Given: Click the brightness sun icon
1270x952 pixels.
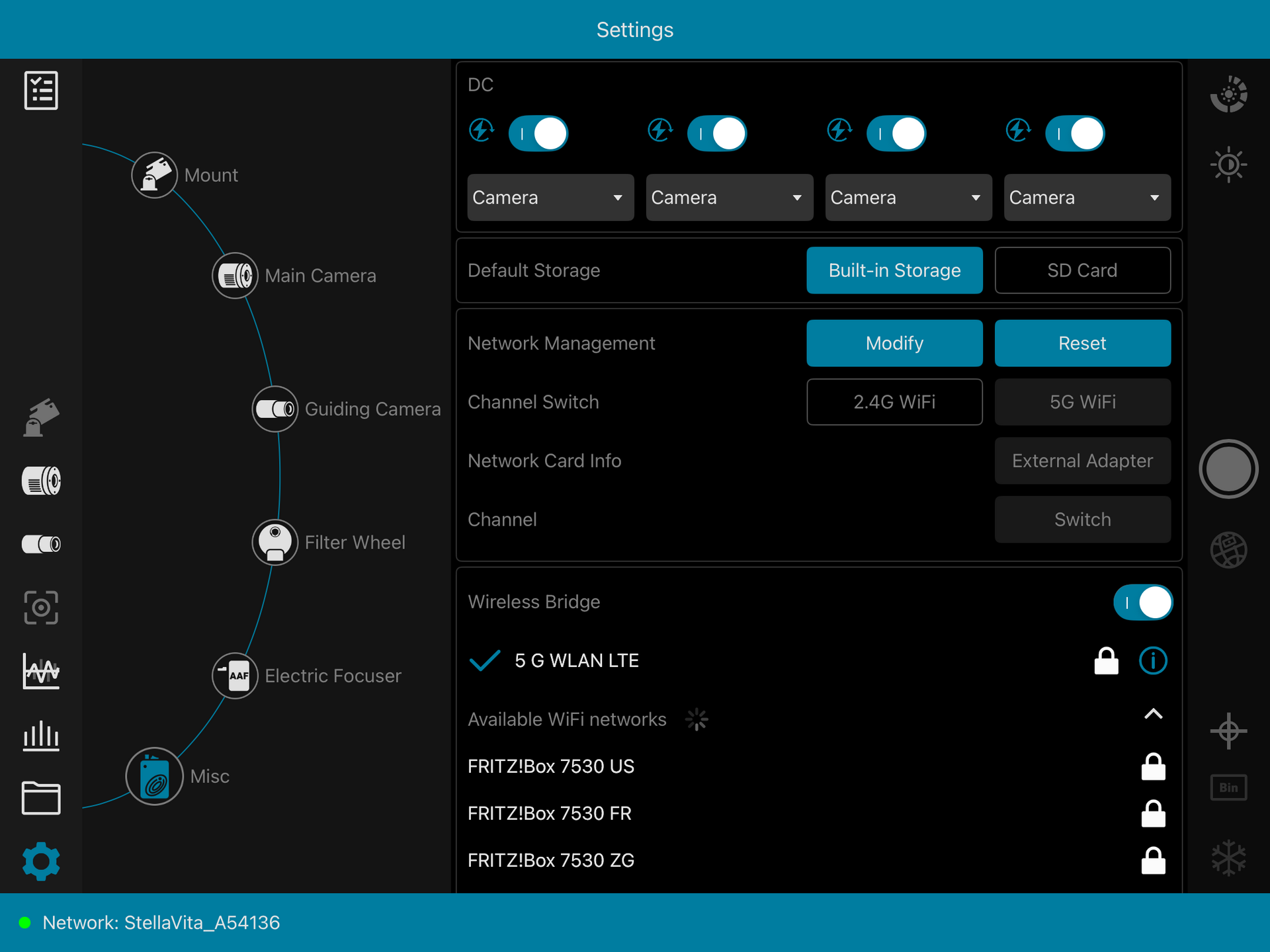Looking at the screenshot, I should click(x=1228, y=165).
